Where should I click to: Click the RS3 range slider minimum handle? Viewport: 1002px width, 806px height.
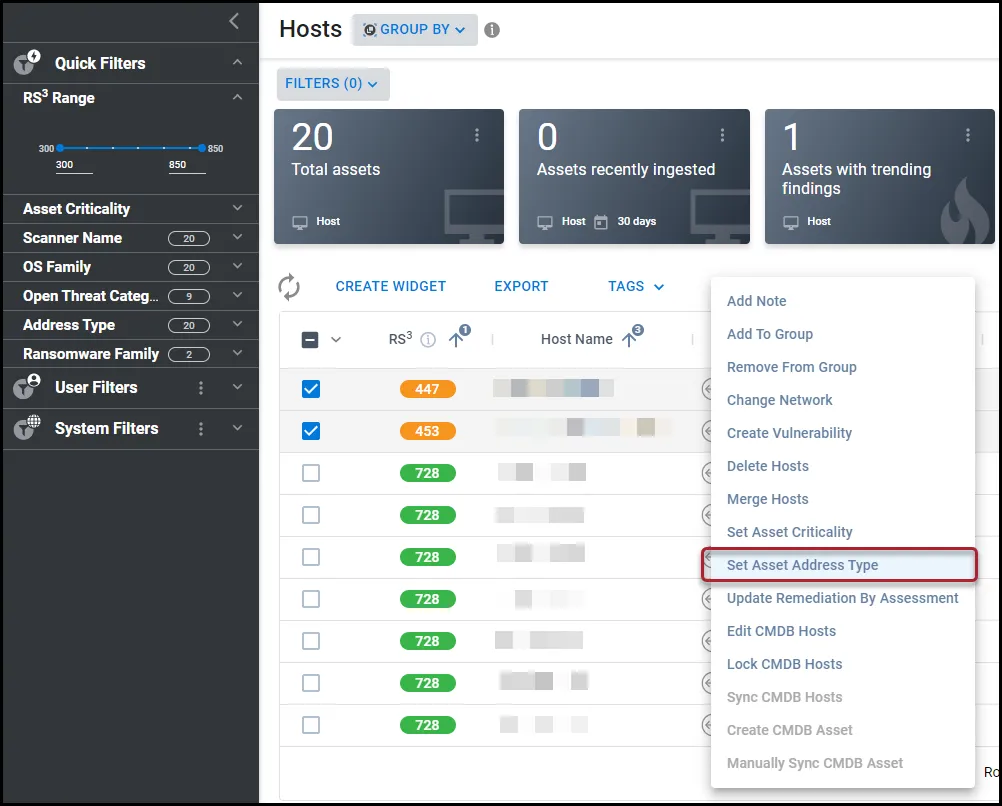pyautogui.click(x=60, y=148)
